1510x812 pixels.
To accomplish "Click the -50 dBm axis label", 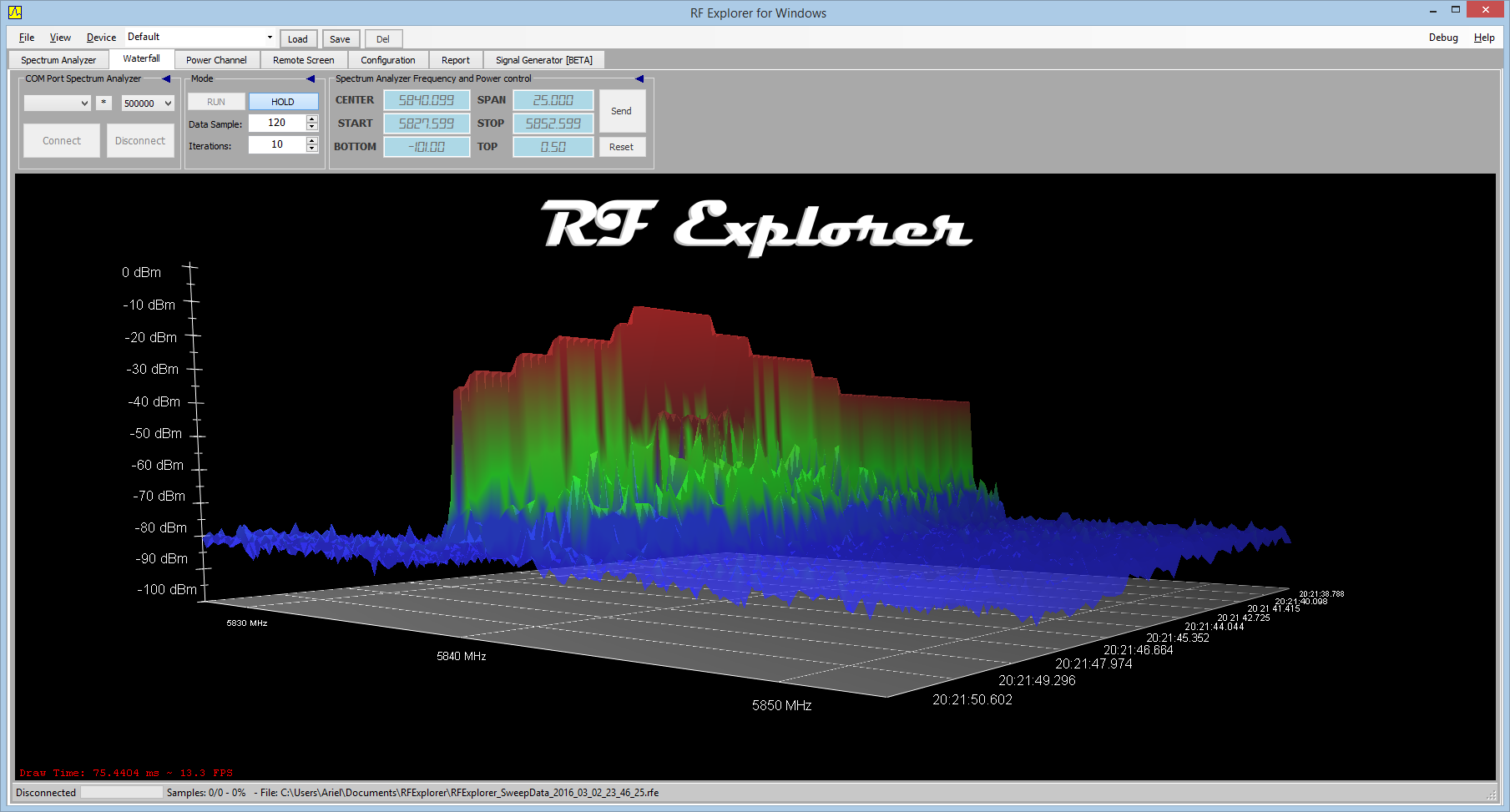I will click(156, 433).
